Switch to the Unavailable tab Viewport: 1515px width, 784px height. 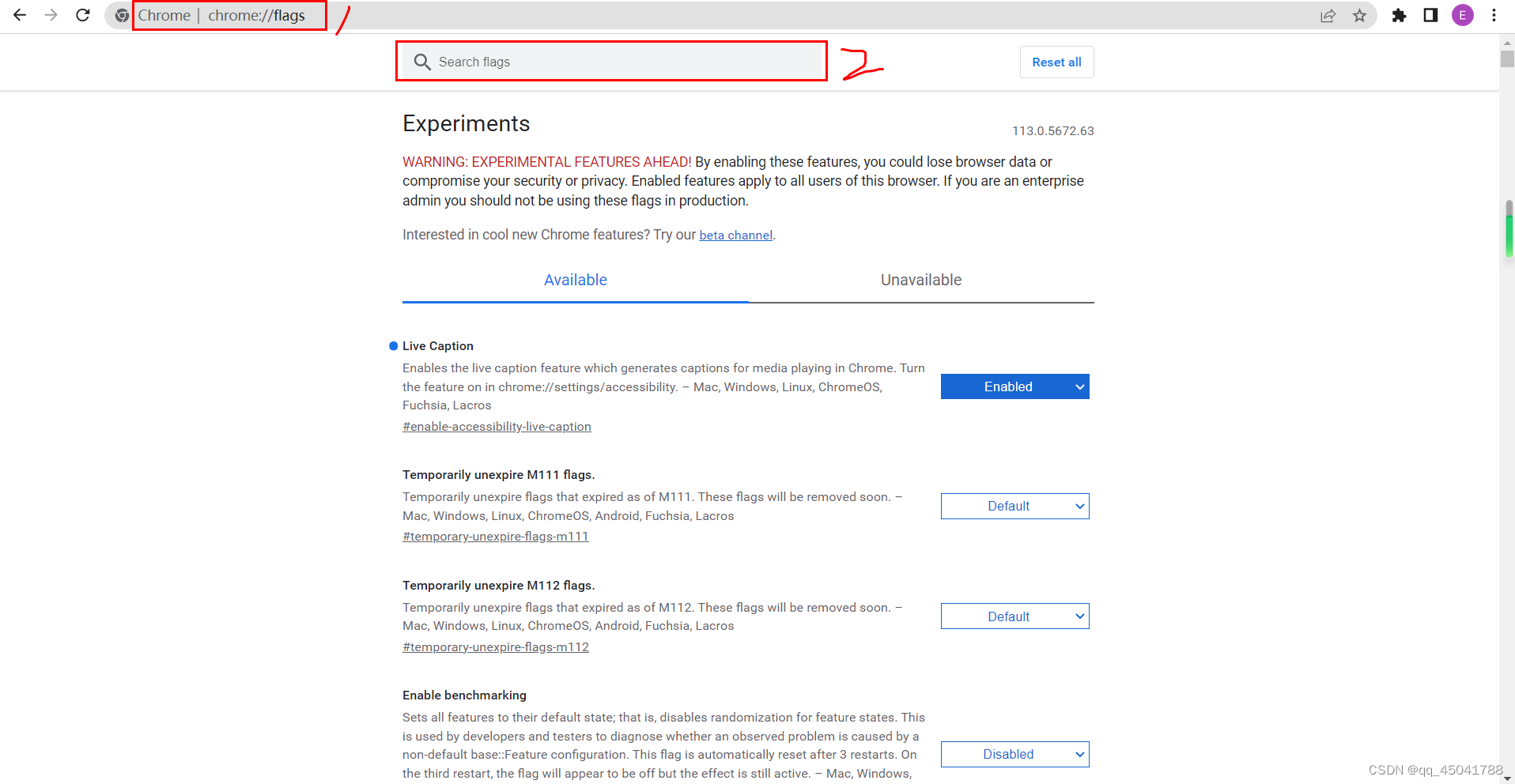(921, 280)
